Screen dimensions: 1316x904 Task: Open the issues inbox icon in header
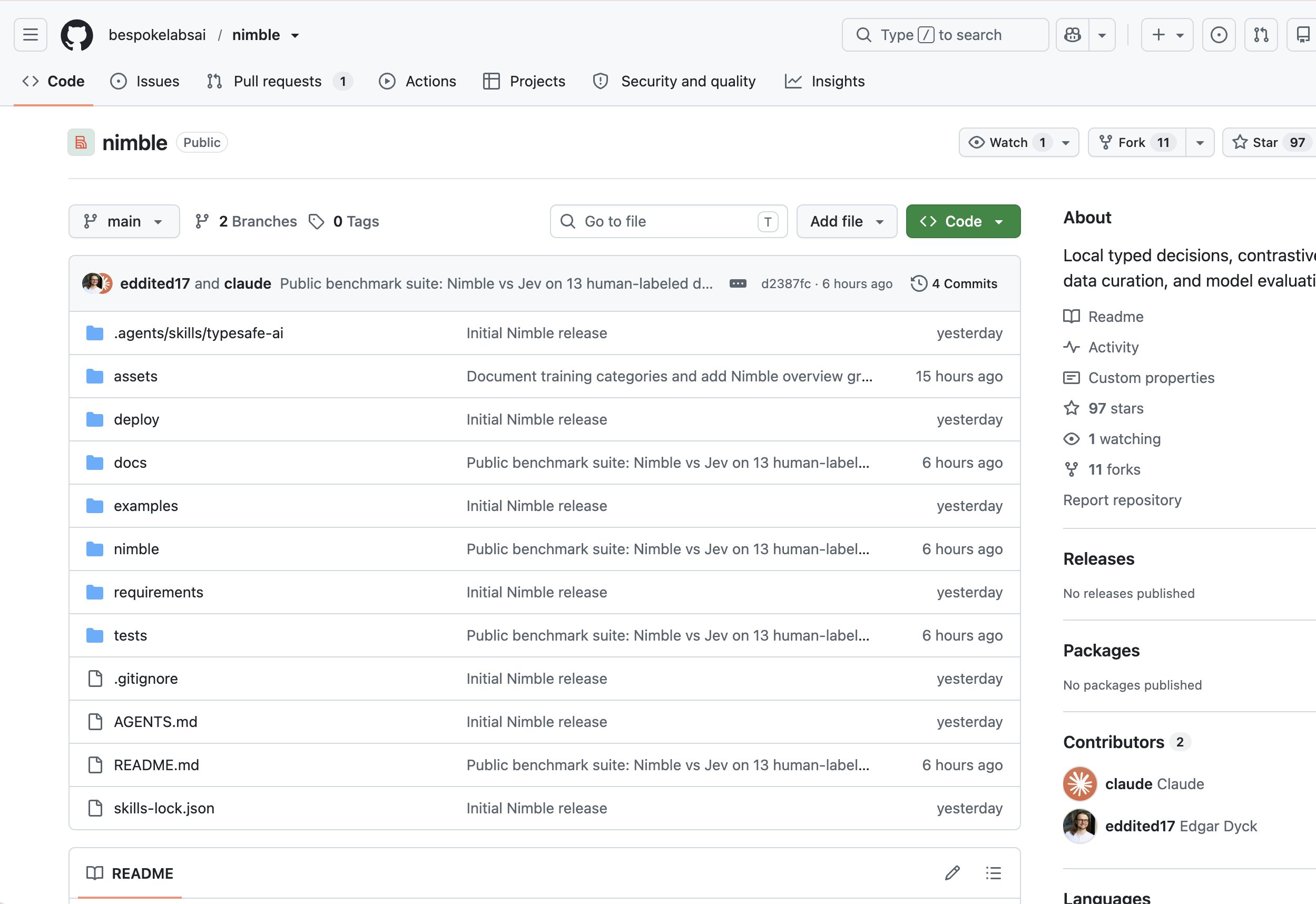coord(1219,35)
